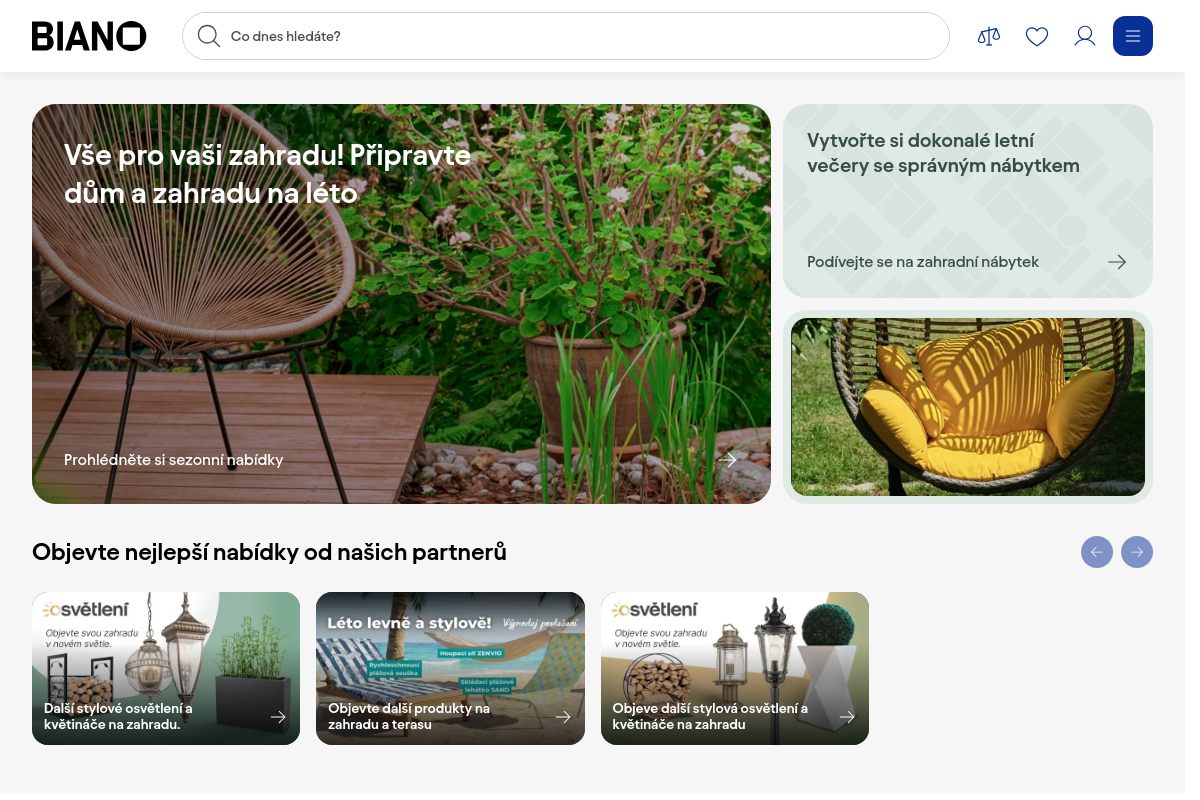Image resolution: width=1200 pixels, height=800 pixels.
Task: Open the product comparison scales icon
Action: [989, 36]
